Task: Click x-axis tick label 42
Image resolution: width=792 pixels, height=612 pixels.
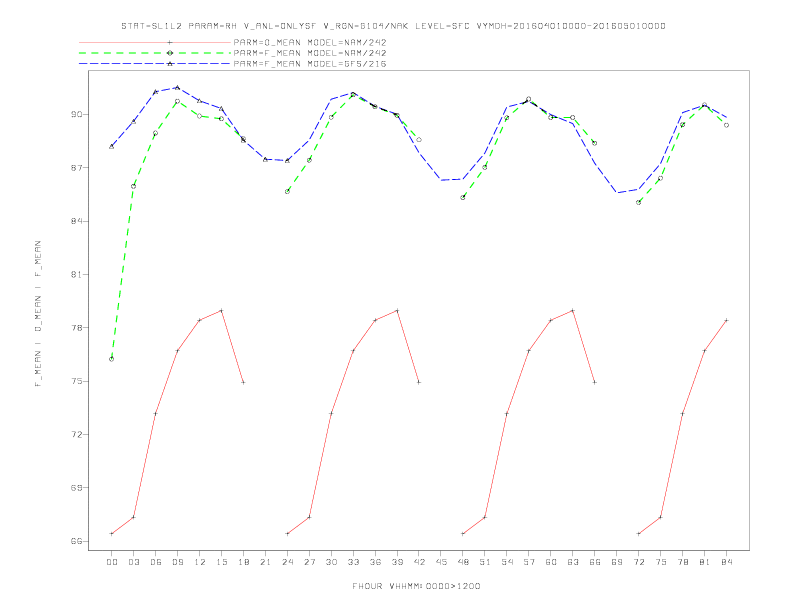Action: coord(419,562)
